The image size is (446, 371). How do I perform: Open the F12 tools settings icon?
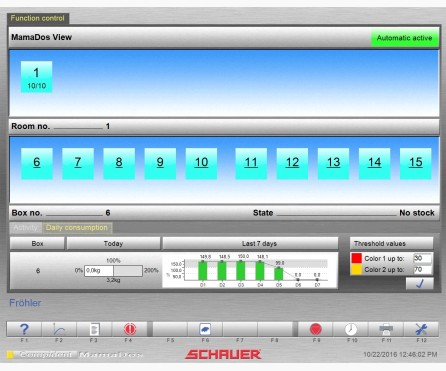coord(421,329)
